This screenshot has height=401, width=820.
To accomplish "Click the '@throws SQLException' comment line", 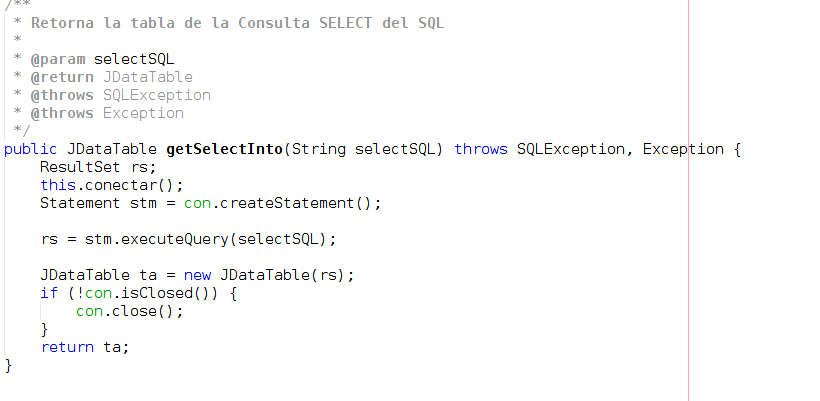I will 120,95.
